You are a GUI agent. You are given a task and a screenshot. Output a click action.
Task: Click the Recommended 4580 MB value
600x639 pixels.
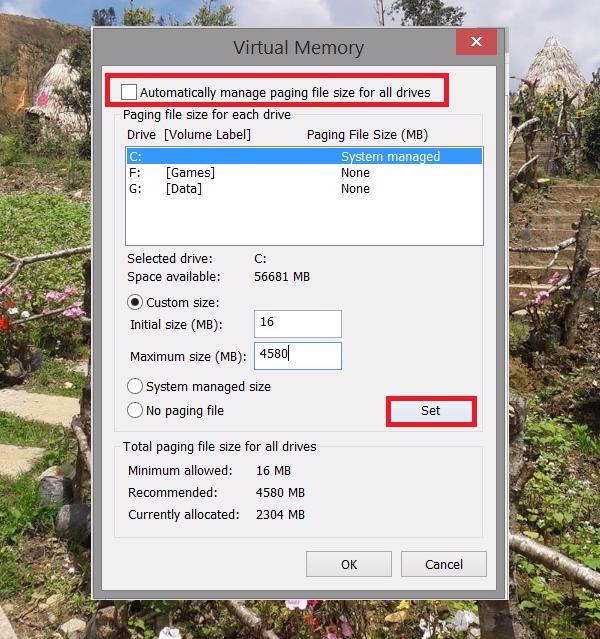click(x=280, y=492)
